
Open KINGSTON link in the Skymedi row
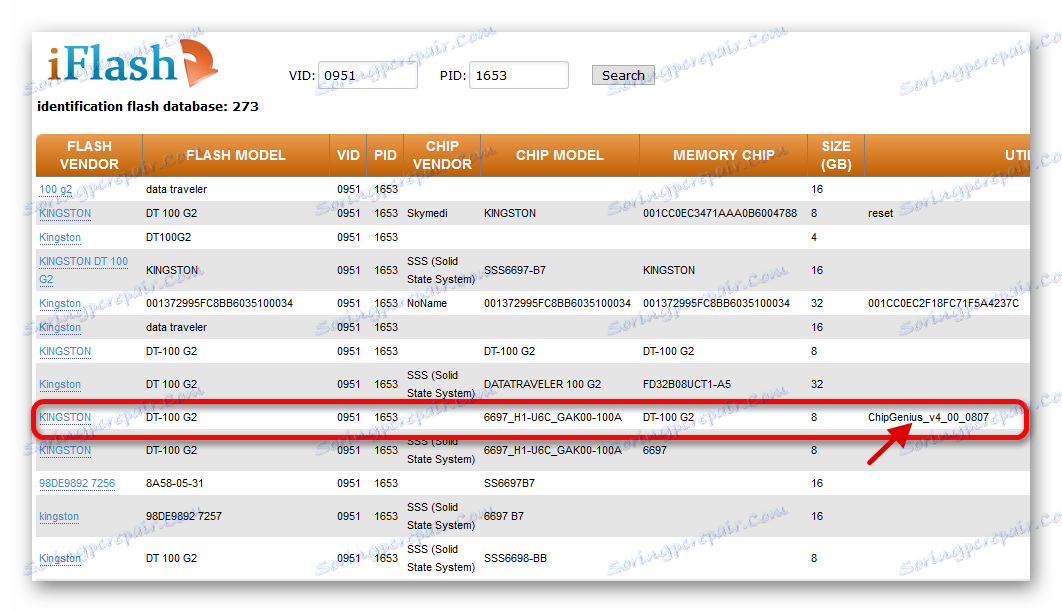point(65,213)
